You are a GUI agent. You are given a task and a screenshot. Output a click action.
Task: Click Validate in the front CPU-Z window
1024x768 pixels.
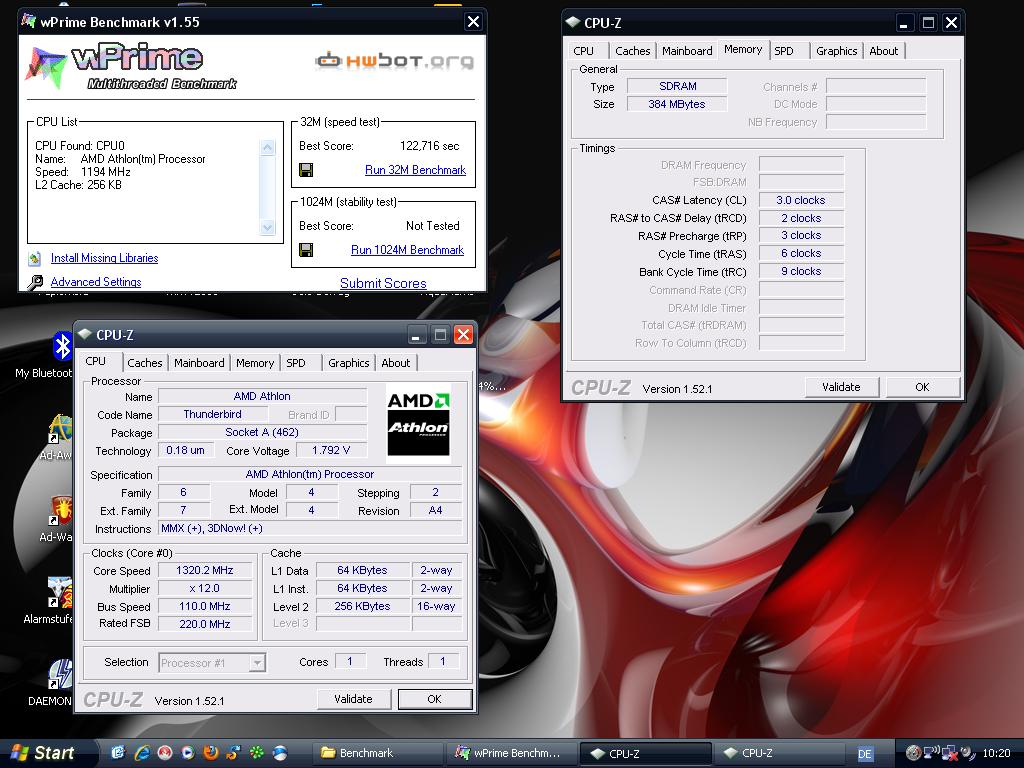353,699
